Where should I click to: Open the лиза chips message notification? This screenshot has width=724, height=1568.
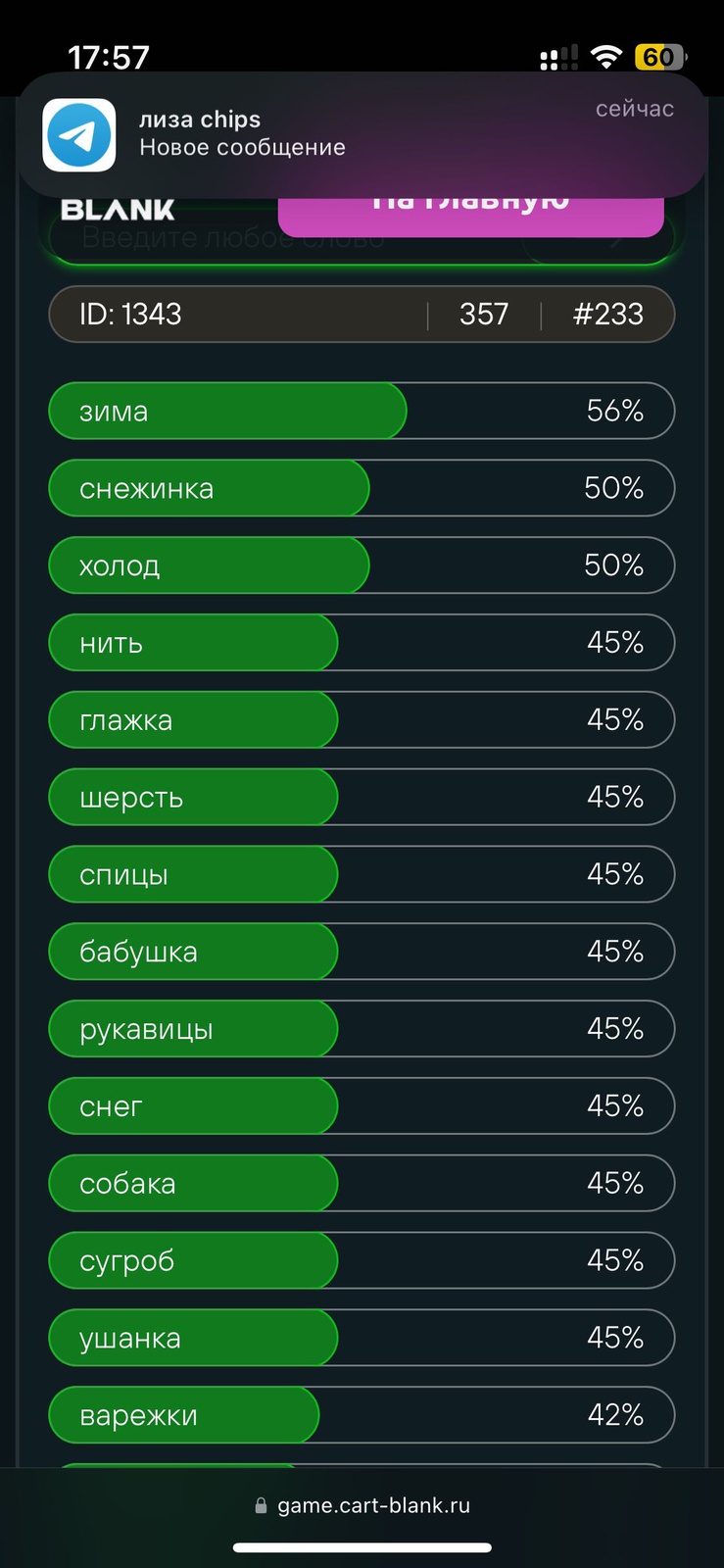362,135
